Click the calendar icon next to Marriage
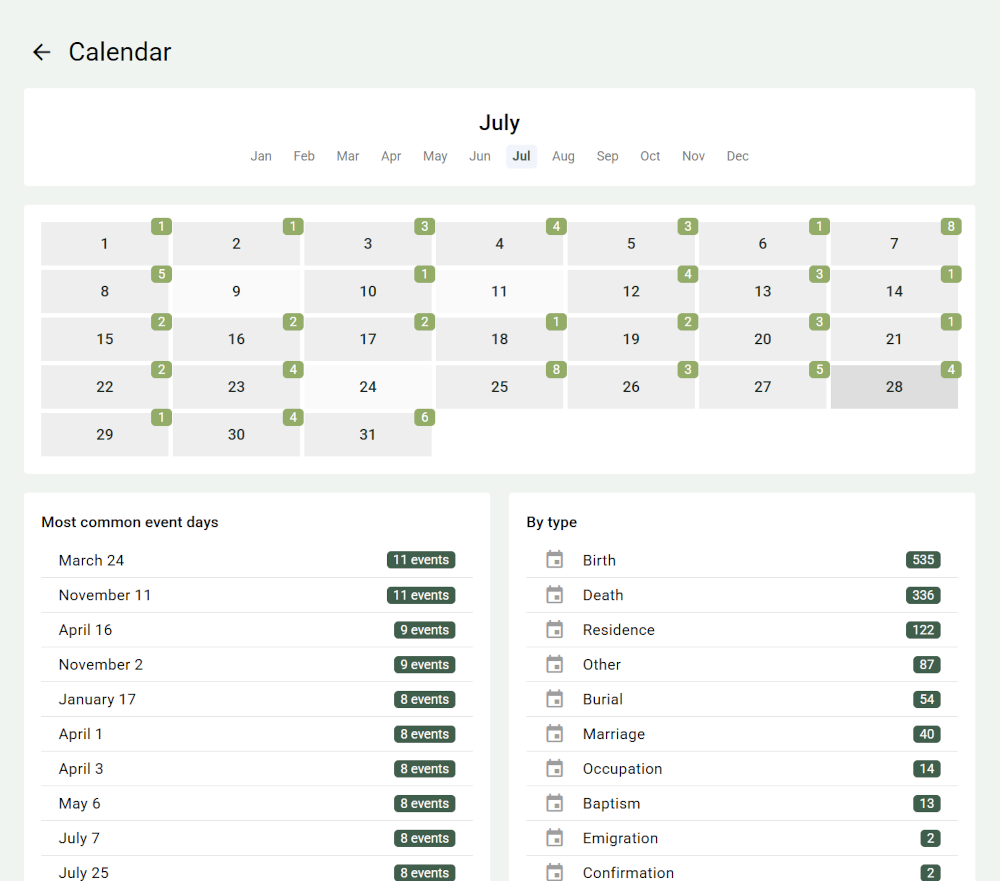Viewport: 1000px width, 881px height. coord(555,734)
